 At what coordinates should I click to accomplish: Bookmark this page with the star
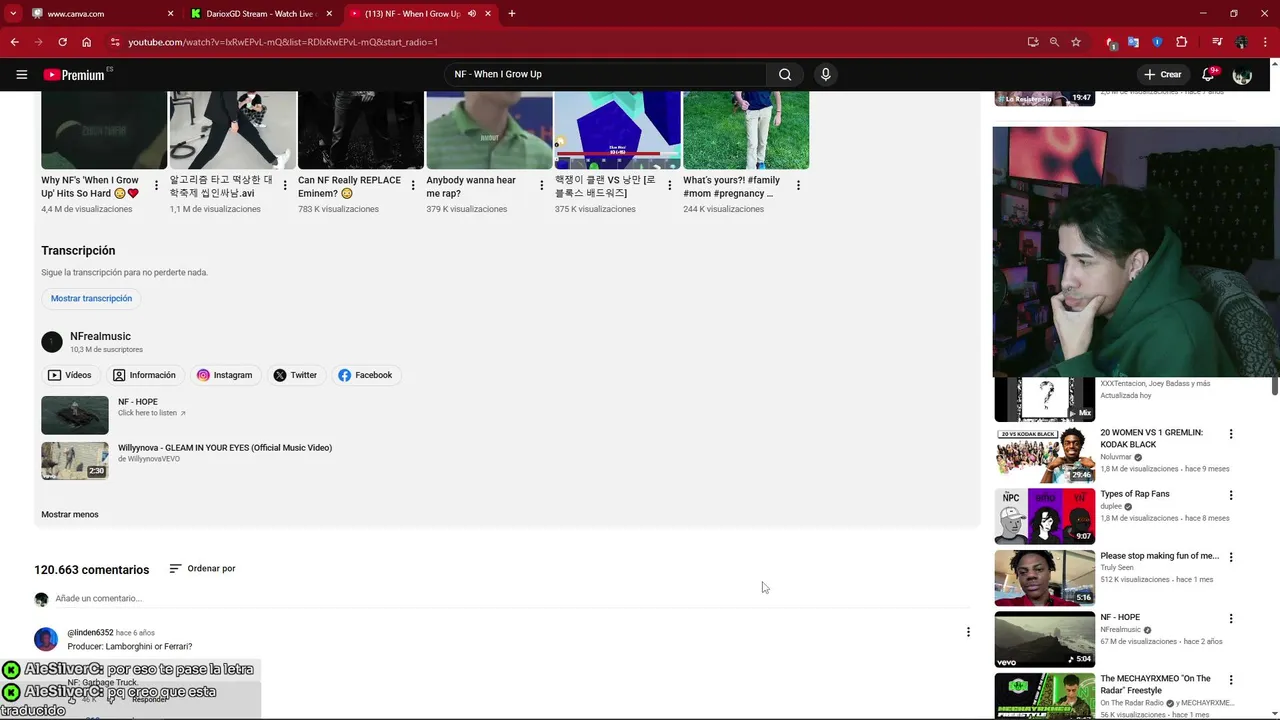coord(1076,42)
